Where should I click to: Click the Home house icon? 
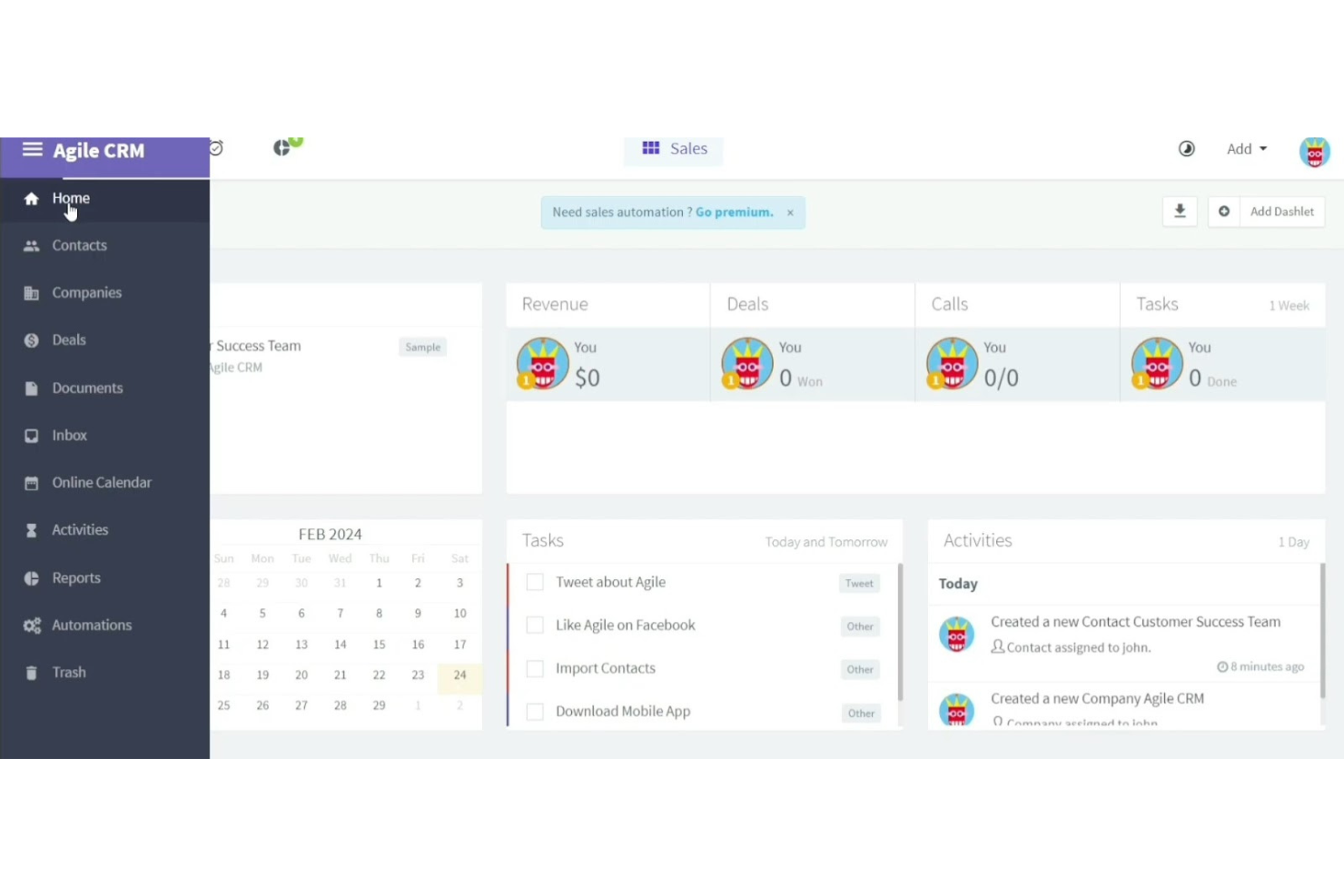[32, 199]
